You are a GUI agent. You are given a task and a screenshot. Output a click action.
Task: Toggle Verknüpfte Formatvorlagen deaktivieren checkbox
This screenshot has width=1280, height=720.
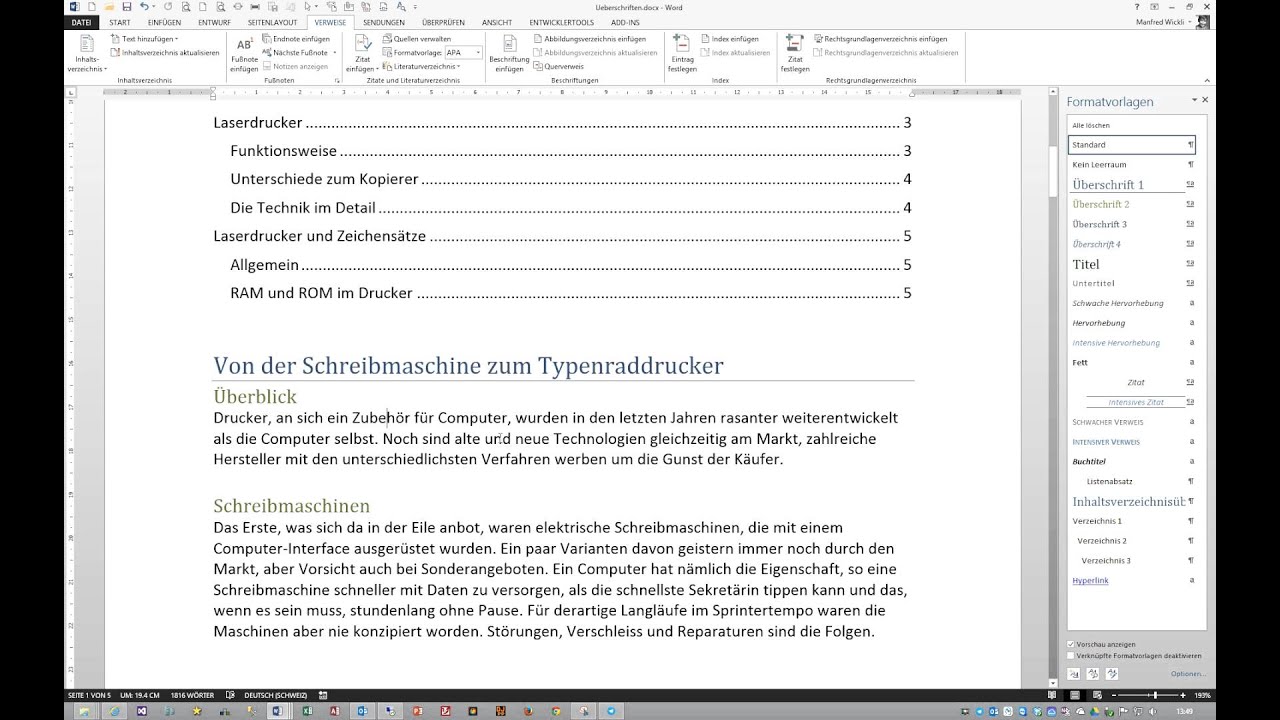point(1071,656)
